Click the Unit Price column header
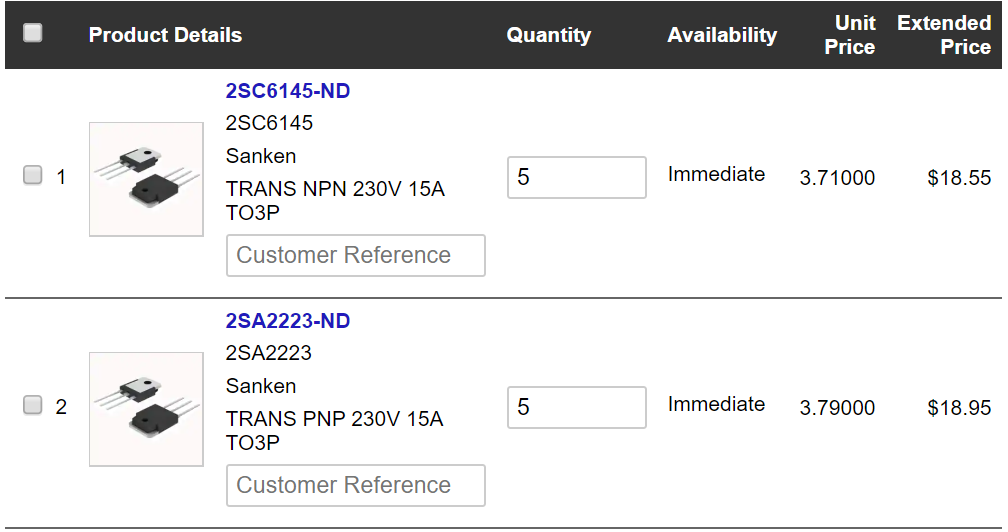This screenshot has width=1008, height=532. [x=850, y=35]
